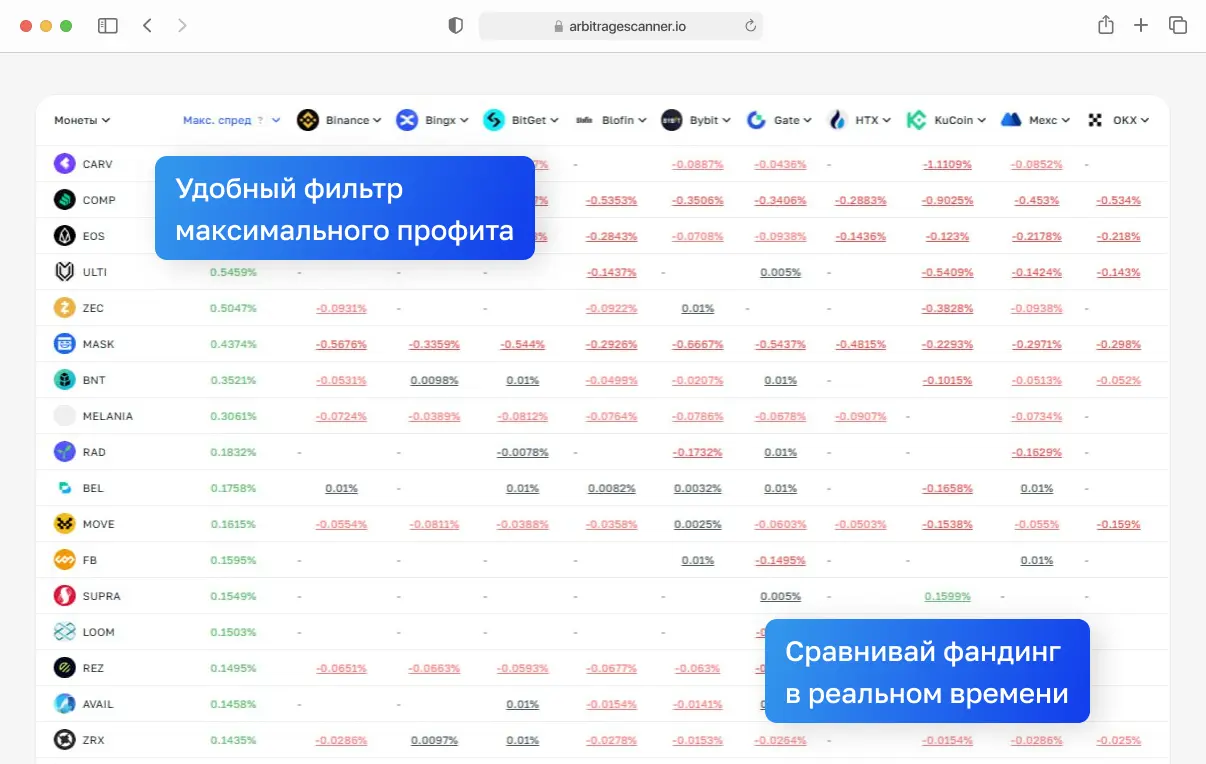Screen dimensions: 1206x764
Task: Open the Blofin column dropdown chevron
Action: coord(642,120)
